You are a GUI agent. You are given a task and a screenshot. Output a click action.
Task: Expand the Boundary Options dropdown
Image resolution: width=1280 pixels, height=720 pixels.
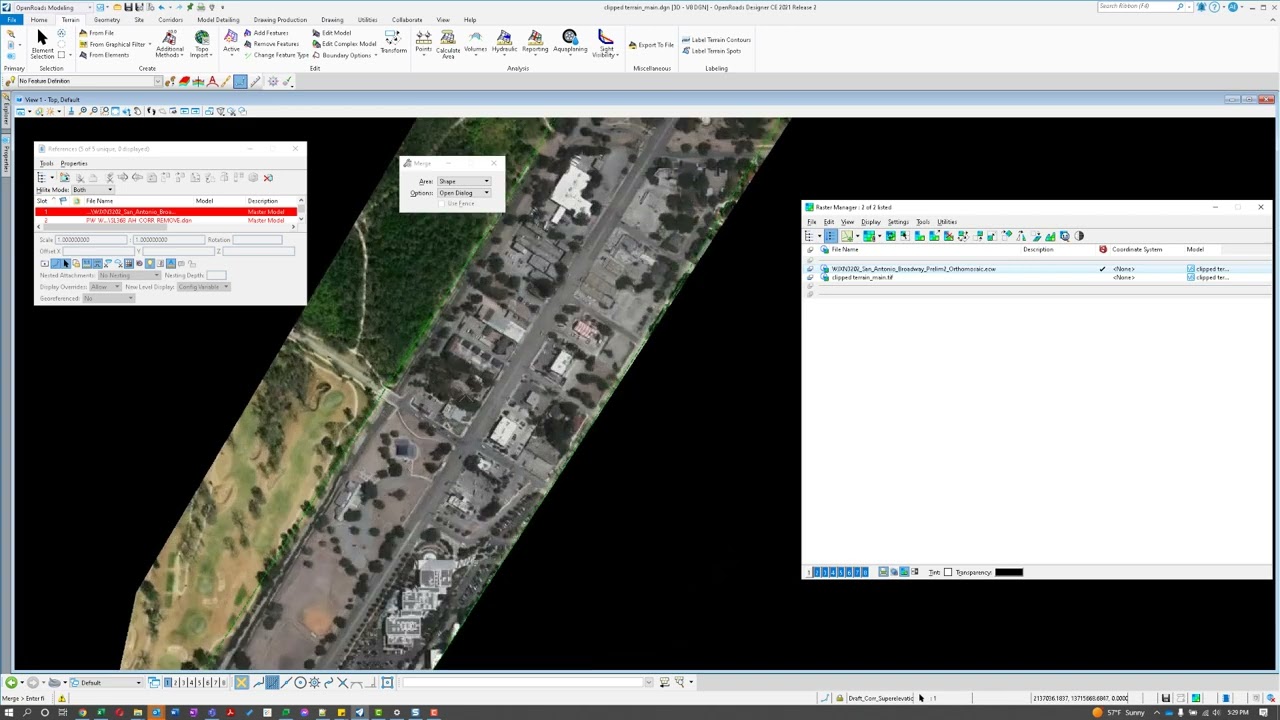point(348,55)
